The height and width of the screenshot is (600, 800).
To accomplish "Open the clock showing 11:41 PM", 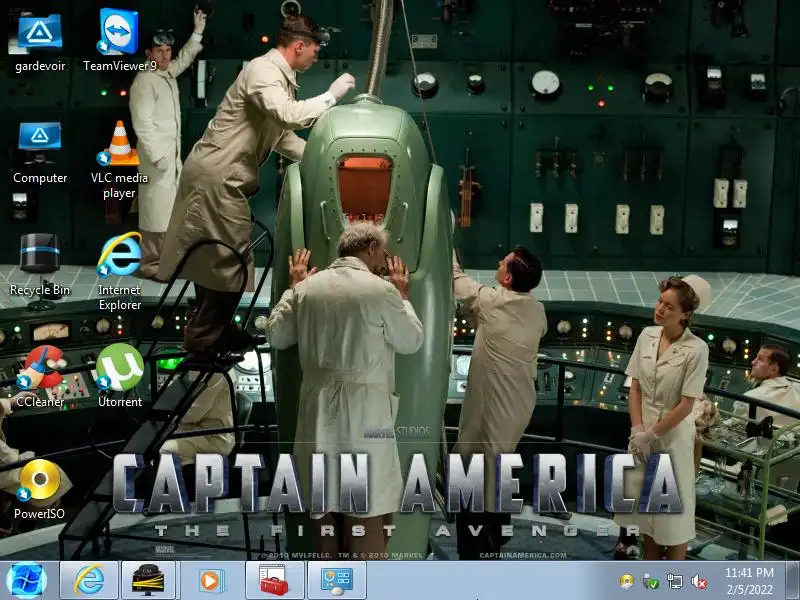I will [749, 581].
